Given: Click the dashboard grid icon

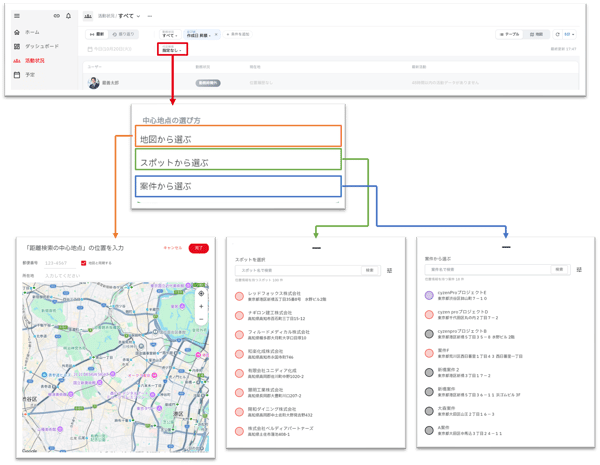Looking at the screenshot, I should 17,46.
